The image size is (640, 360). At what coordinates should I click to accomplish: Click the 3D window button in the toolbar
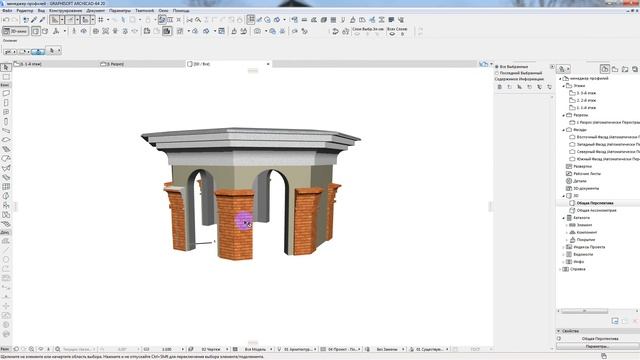coord(15,31)
